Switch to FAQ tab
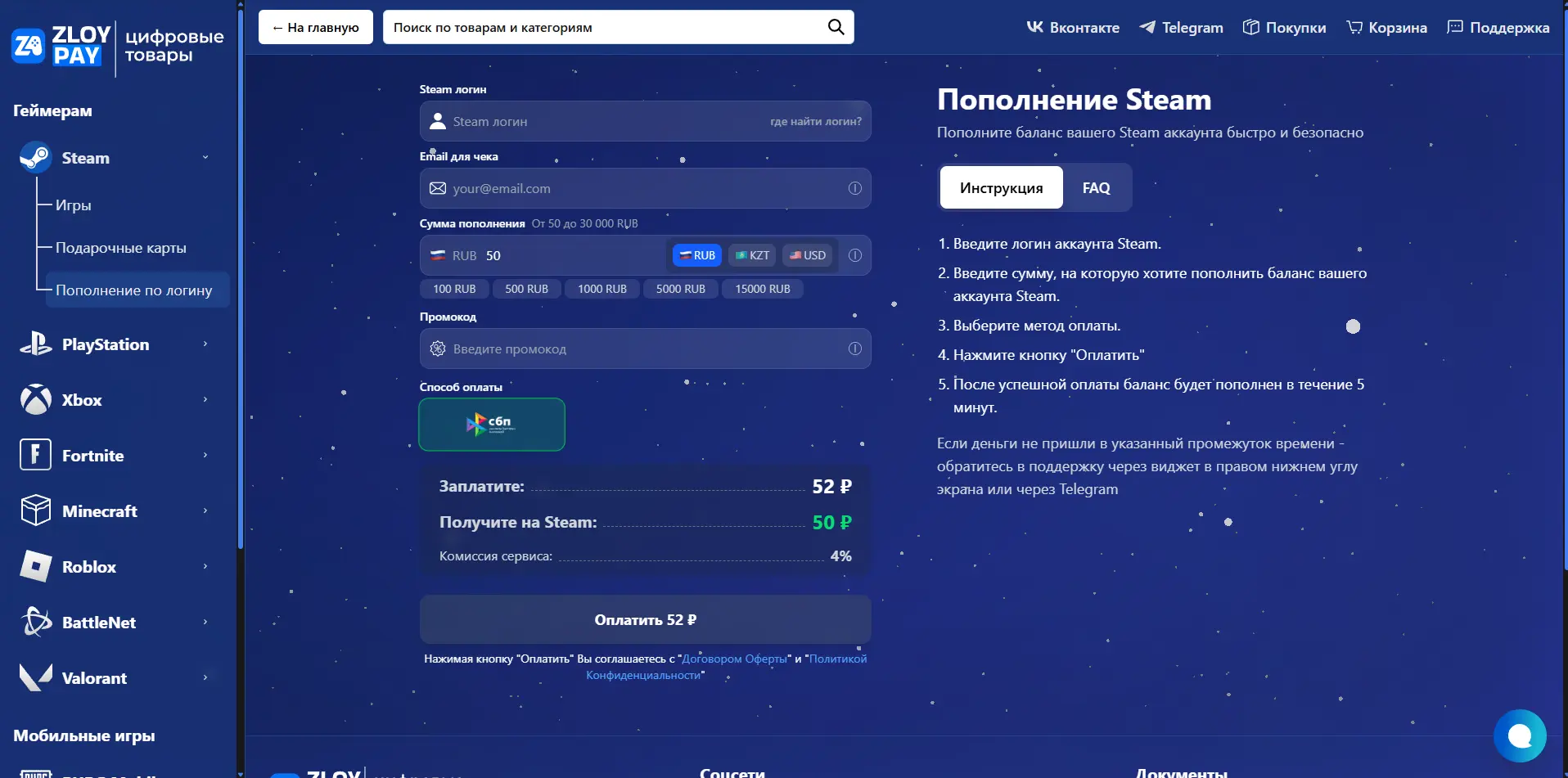This screenshot has width=1568, height=778. [x=1096, y=187]
